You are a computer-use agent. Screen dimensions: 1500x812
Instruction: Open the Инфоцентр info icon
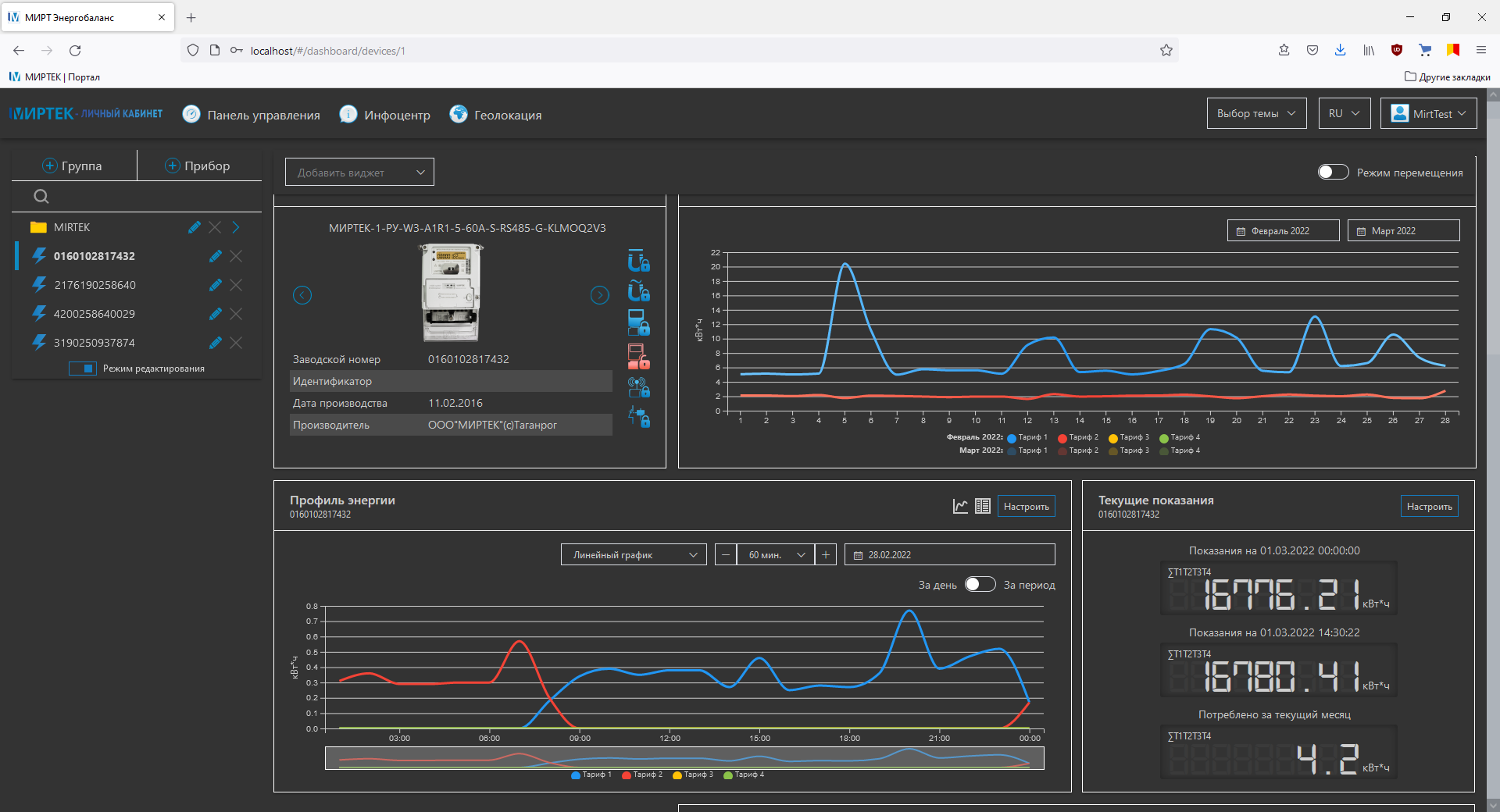(x=348, y=114)
